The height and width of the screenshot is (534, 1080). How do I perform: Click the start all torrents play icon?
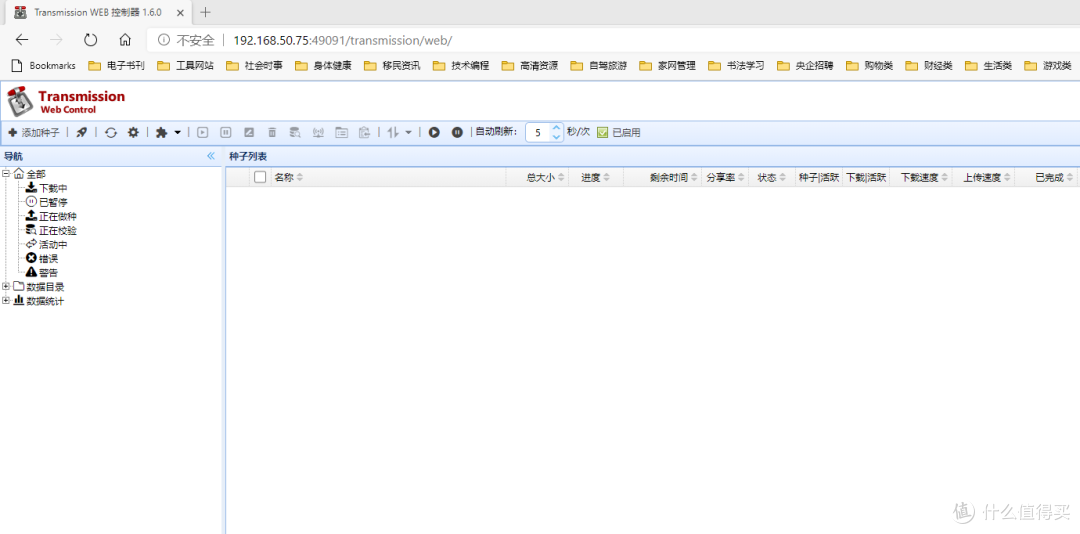pyautogui.click(x=434, y=132)
